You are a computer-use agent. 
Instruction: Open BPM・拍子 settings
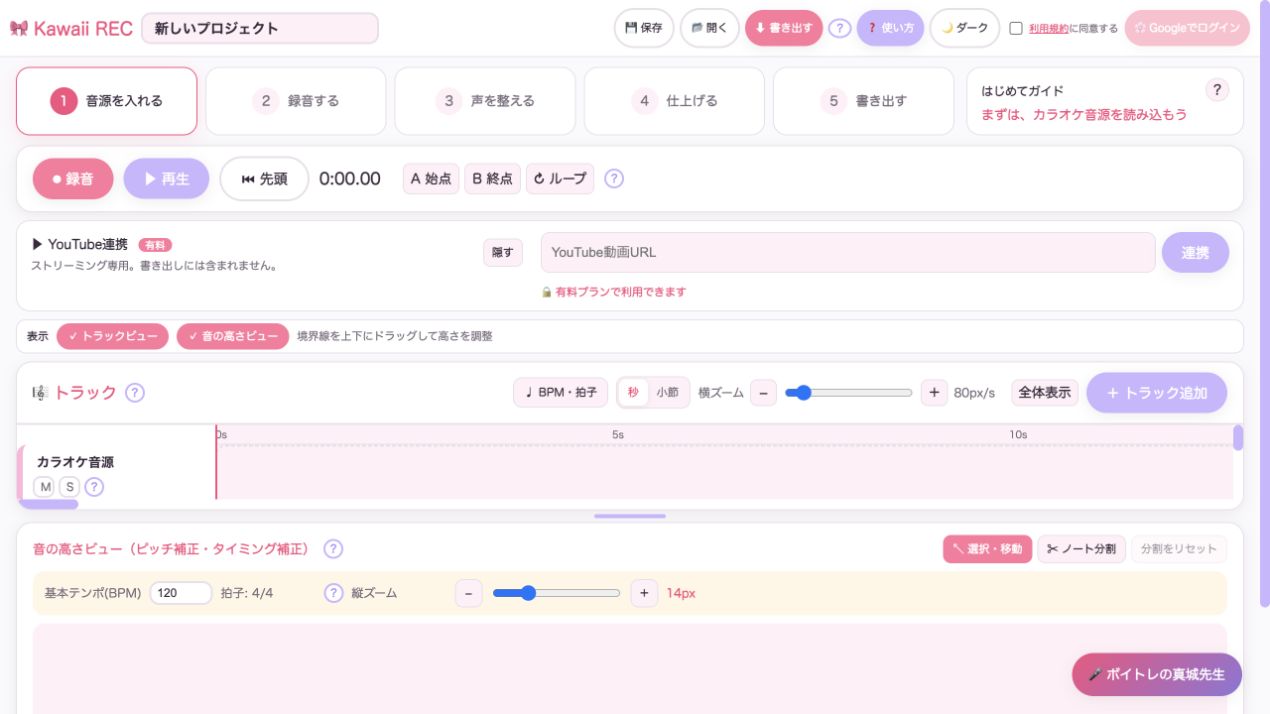pyautogui.click(x=560, y=393)
